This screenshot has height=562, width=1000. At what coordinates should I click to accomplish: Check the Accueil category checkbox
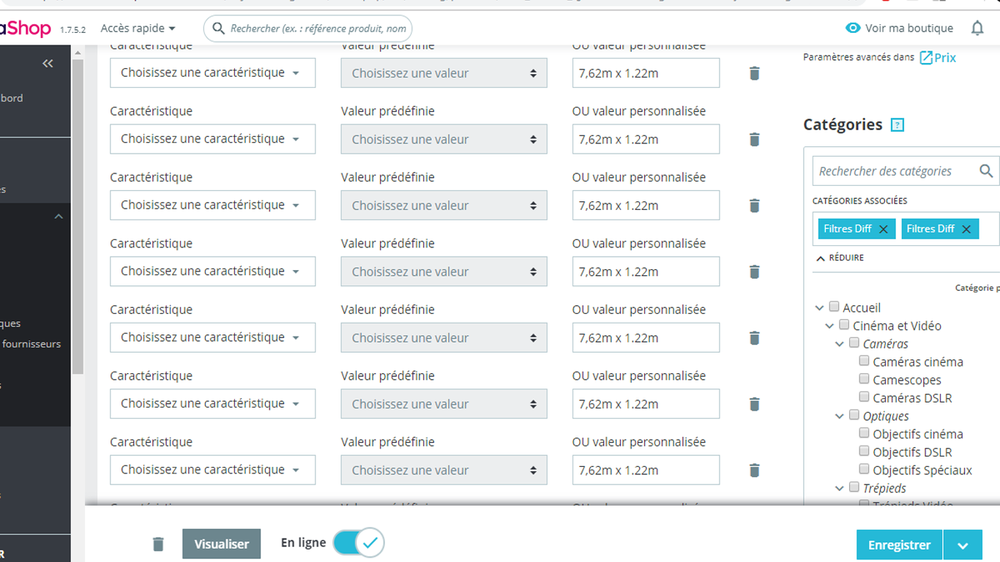tap(833, 307)
